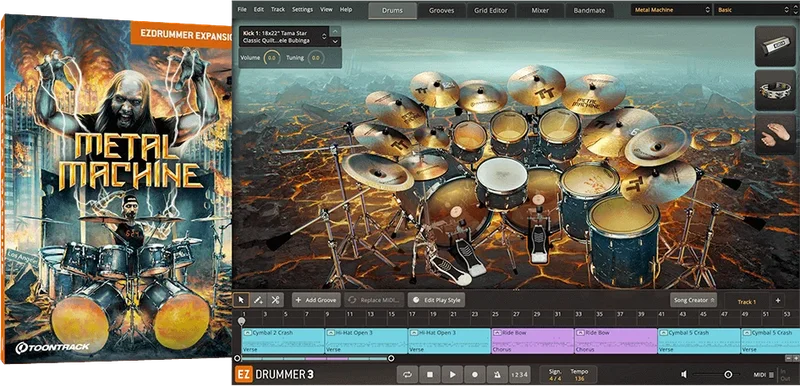
Task: Open the Track menu
Action: pyautogui.click(x=278, y=9)
